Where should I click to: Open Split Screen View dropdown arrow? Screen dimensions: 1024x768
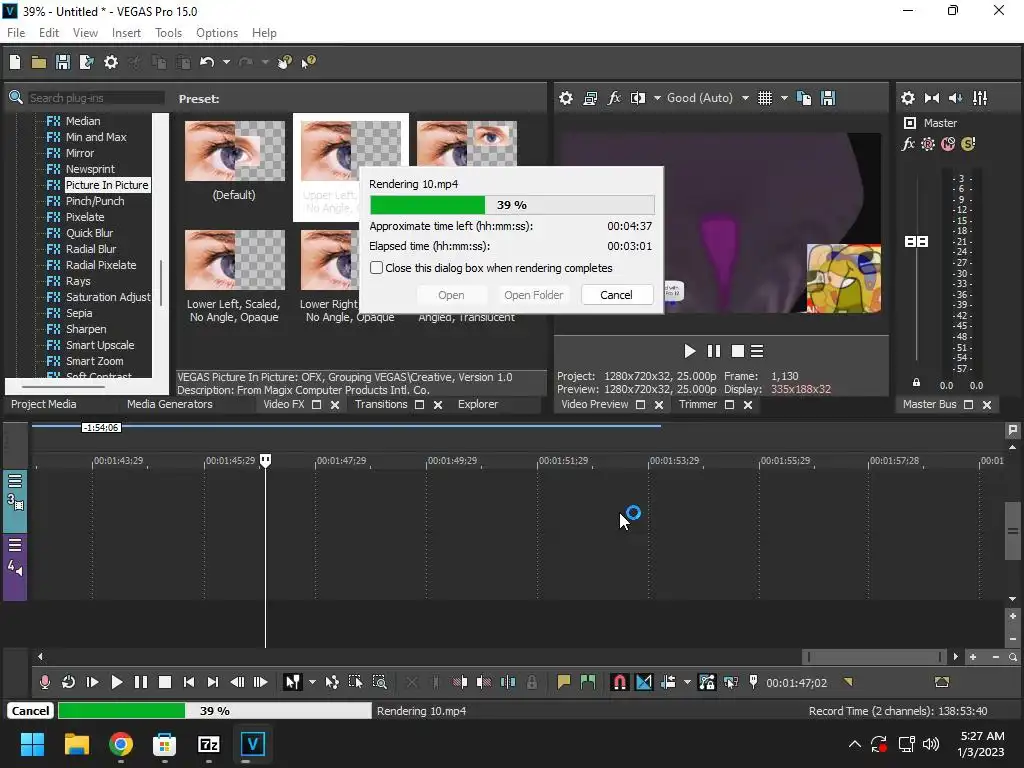(657, 98)
